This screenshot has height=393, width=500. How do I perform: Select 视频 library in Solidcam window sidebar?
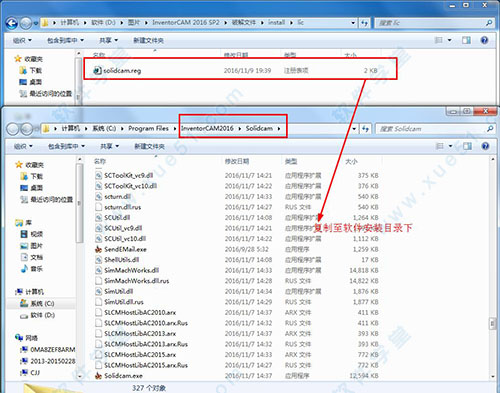point(32,234)
